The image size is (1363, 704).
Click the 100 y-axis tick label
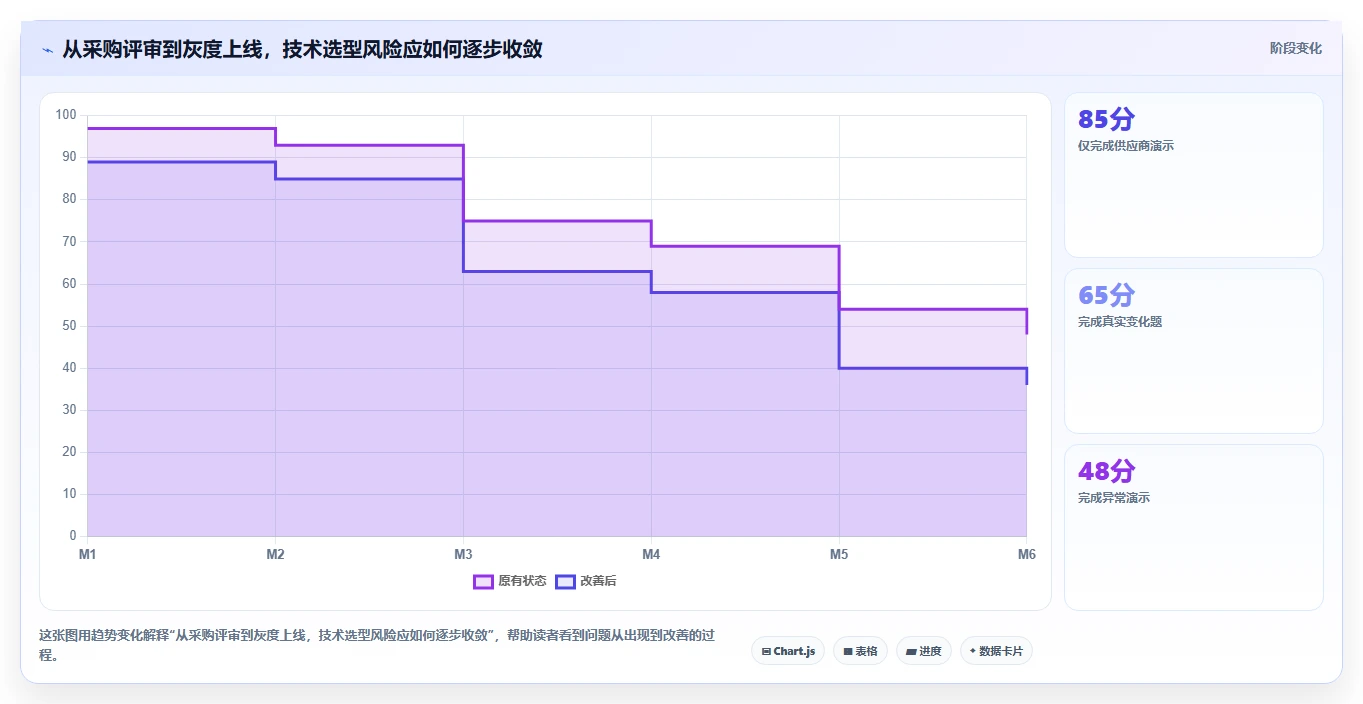(x=66, y=115)
